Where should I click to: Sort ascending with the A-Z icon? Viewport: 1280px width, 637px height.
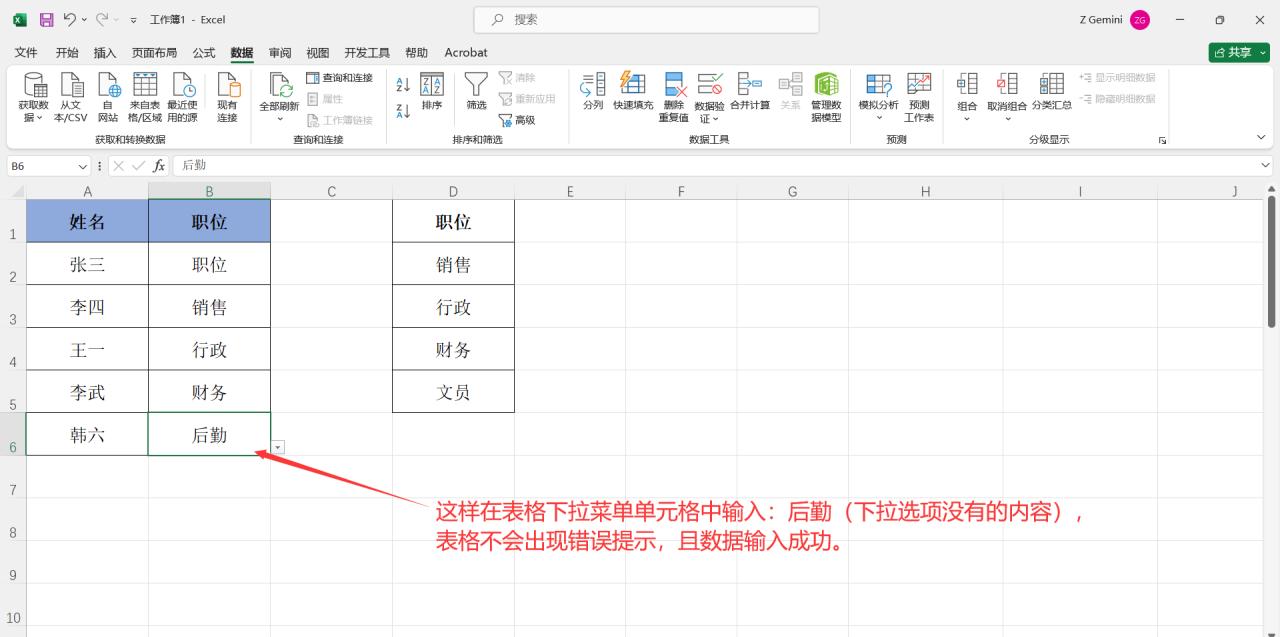coord(404,86)
